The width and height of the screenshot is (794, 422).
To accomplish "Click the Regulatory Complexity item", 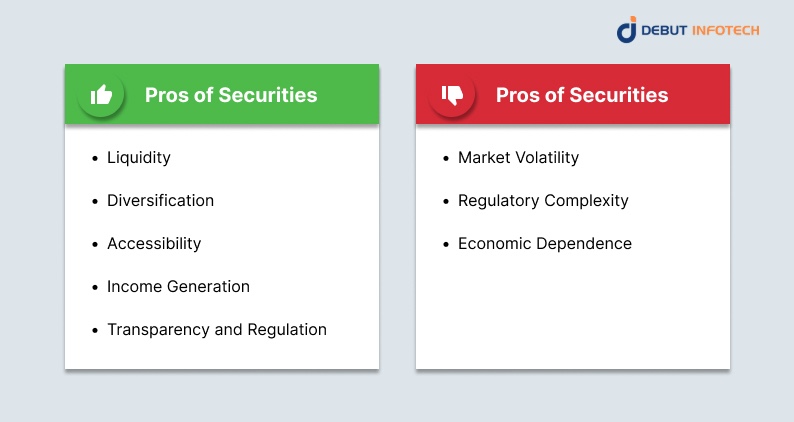I will [x=543, y=201].
